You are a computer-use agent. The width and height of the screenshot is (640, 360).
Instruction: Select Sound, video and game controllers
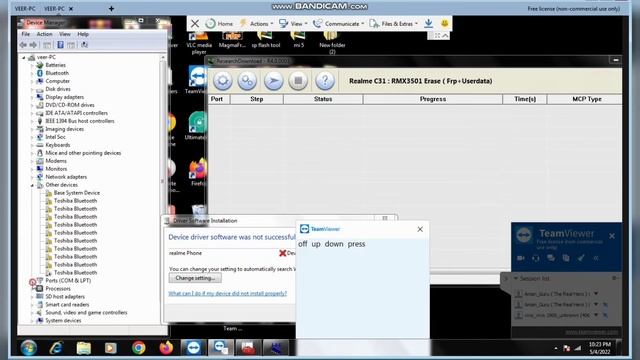pos(86,313)
